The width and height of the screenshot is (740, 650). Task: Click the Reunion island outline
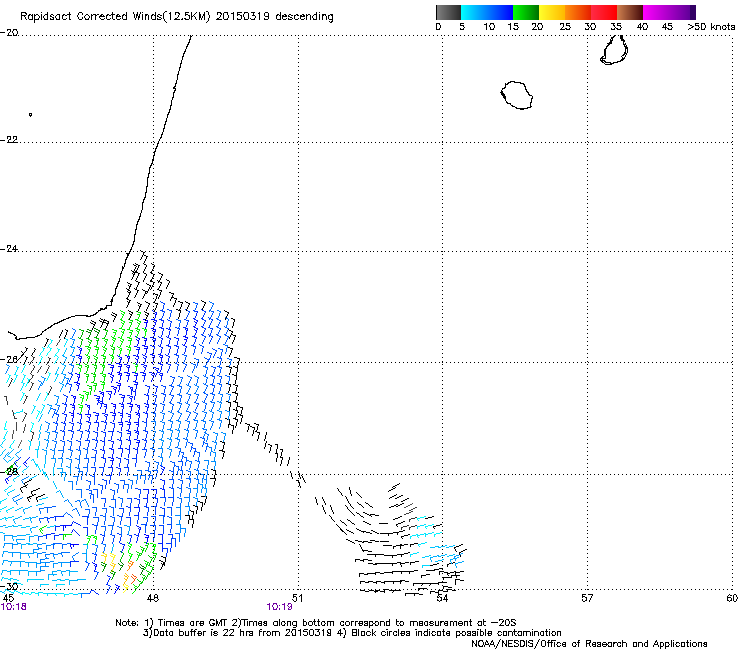click(x=517, y=95)
